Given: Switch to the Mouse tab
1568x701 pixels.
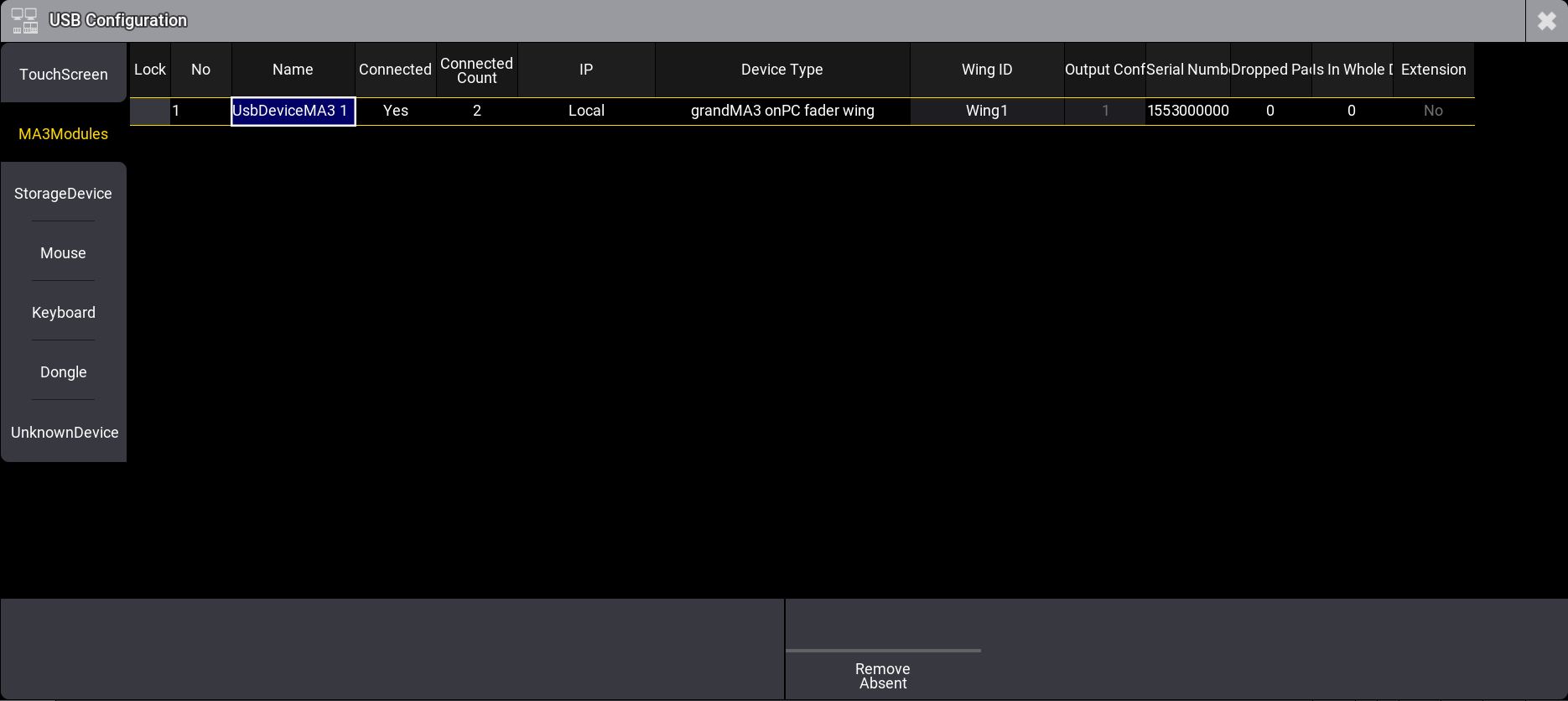Looking at the screenshot, I should [64, 253].
